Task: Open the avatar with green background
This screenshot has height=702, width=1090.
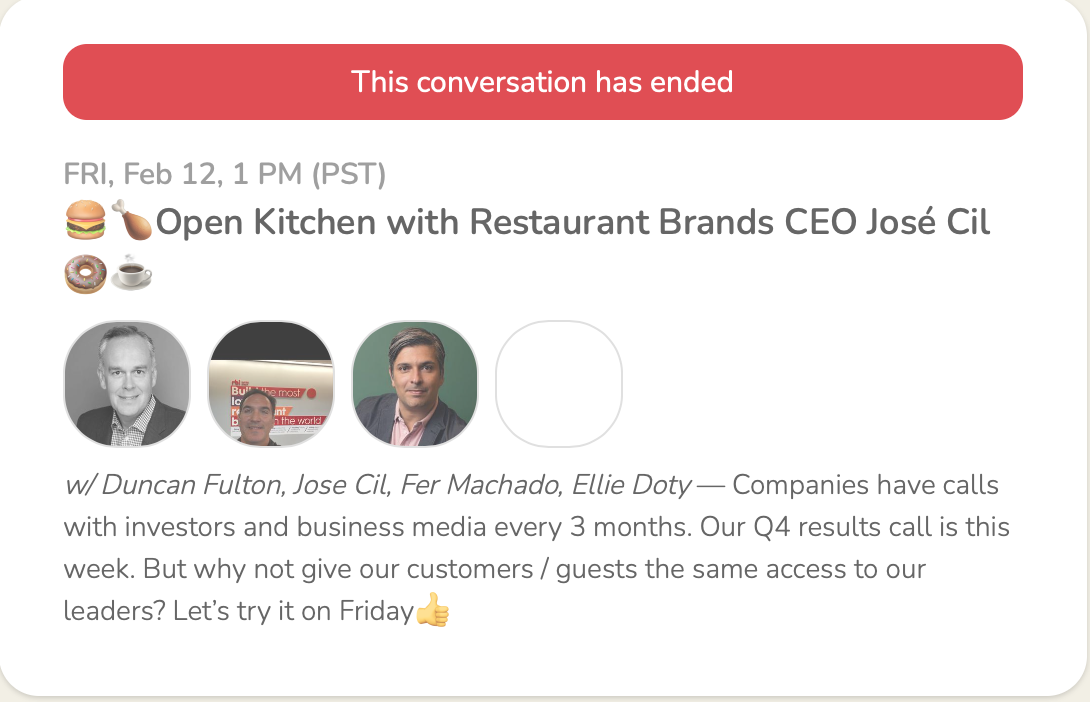Action: pyautogui.click(x=415, y=384)
